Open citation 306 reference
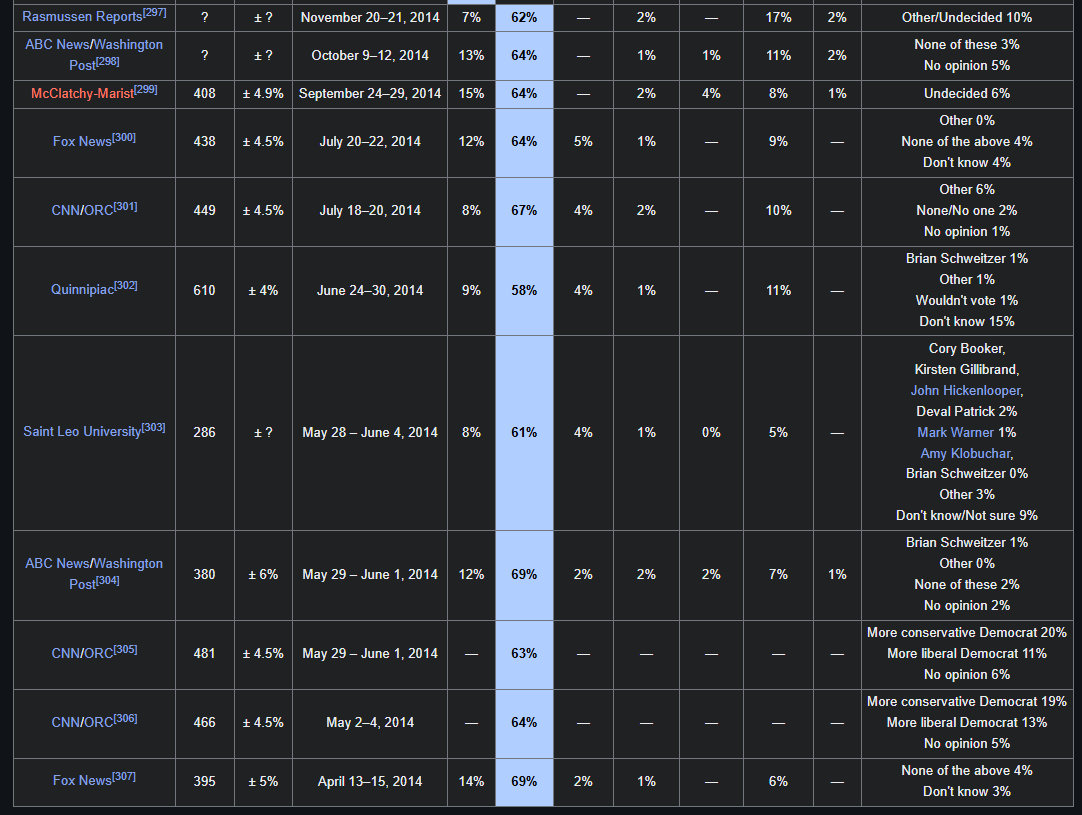Image resolution: width=1082 pixels, height=815 pixels. (x=126, y=719)
